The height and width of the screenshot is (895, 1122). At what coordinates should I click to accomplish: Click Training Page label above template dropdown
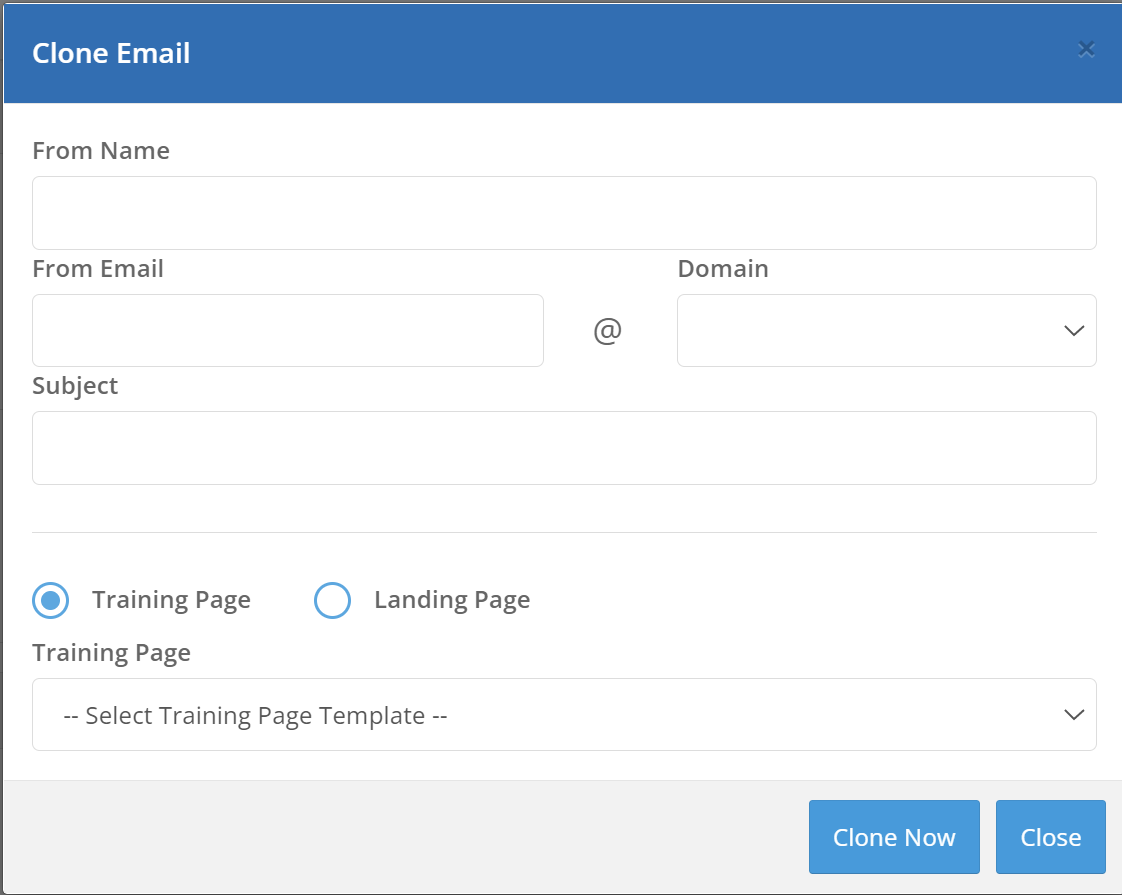(111, 653)
